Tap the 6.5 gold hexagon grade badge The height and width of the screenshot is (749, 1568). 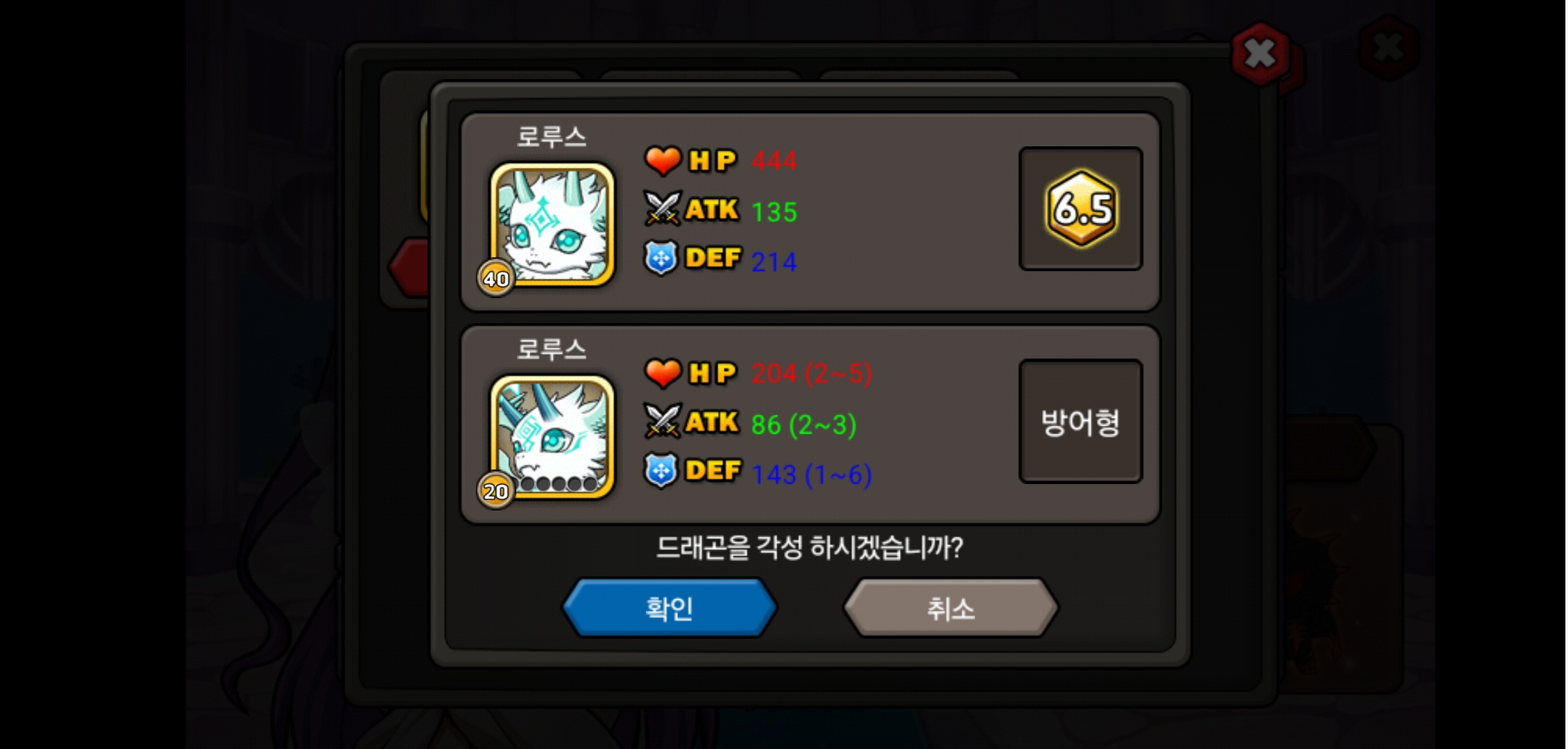1081,208
